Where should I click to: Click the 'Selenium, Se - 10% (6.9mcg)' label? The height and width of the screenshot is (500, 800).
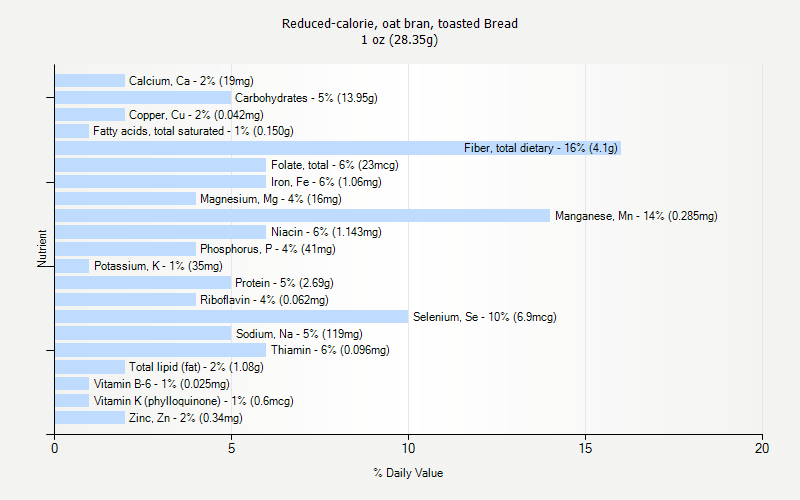tap(485, 317)
